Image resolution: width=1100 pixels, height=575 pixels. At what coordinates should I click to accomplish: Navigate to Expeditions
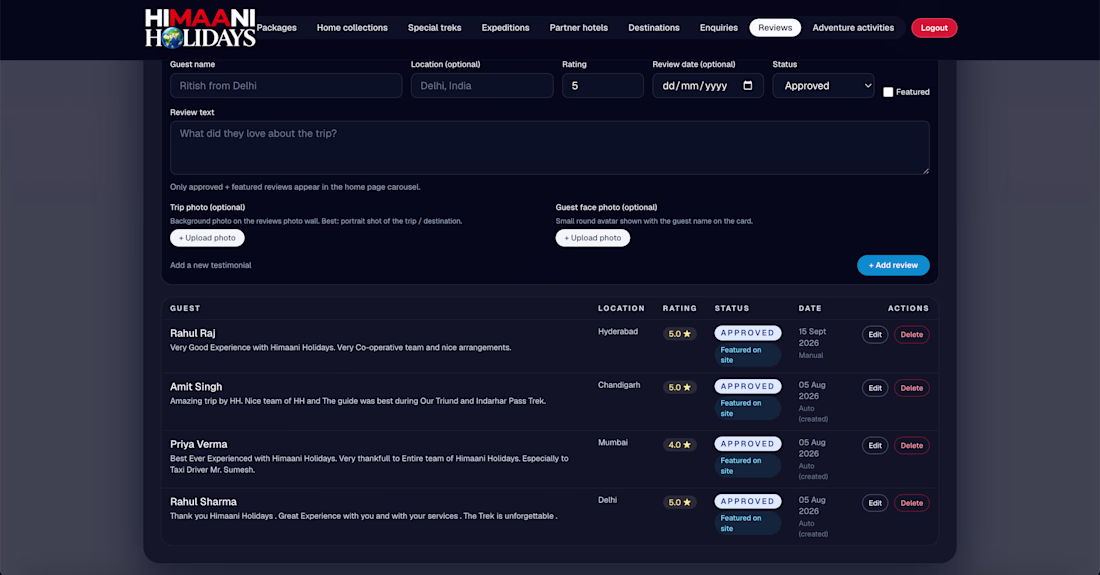click(505, 28)
